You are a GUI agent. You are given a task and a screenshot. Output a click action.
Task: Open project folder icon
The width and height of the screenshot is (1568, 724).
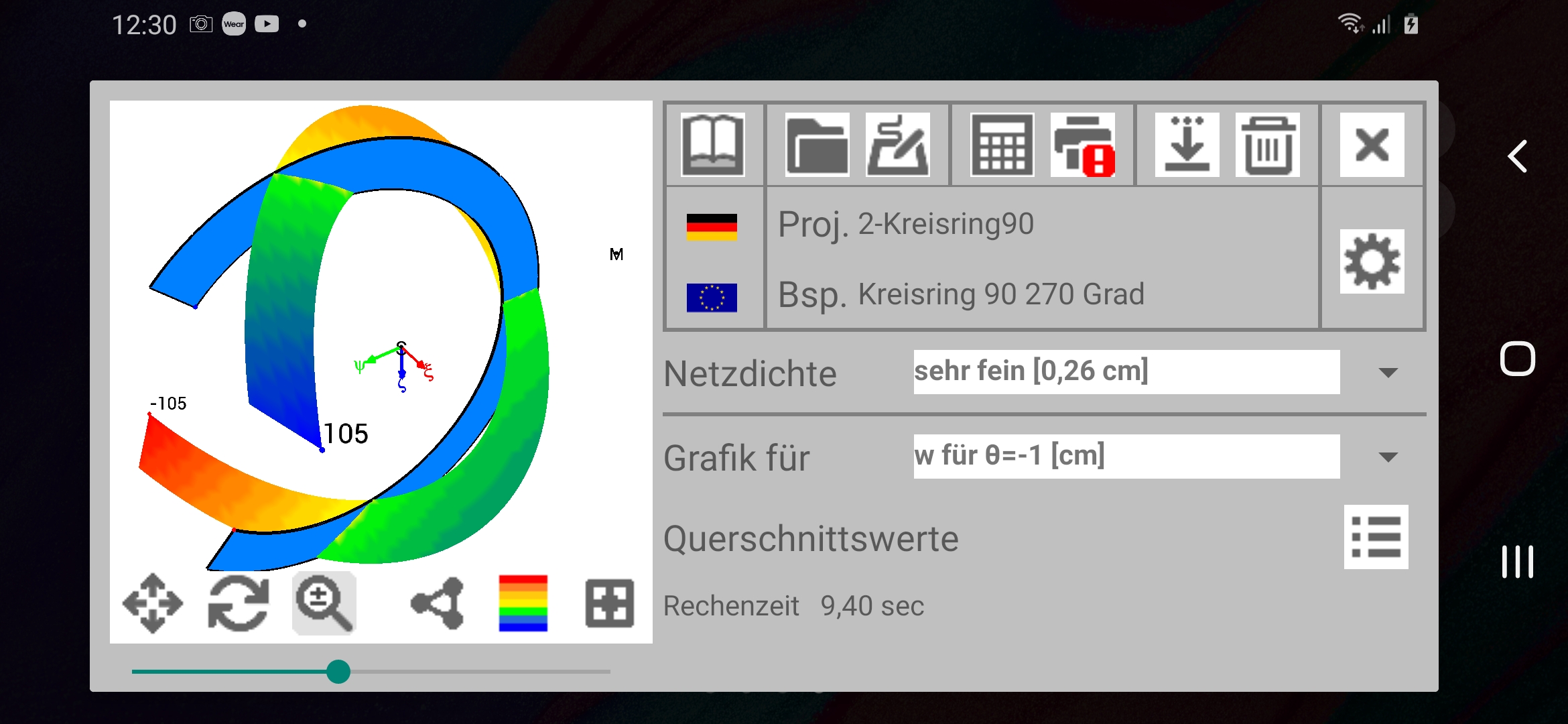(x=817, y=145)
